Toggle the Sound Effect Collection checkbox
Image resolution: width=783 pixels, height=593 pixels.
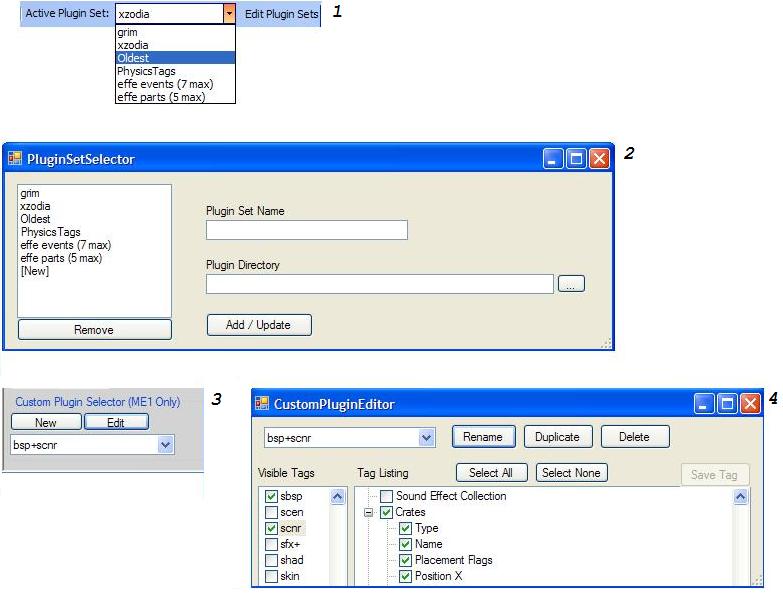(x=386, y=496)
